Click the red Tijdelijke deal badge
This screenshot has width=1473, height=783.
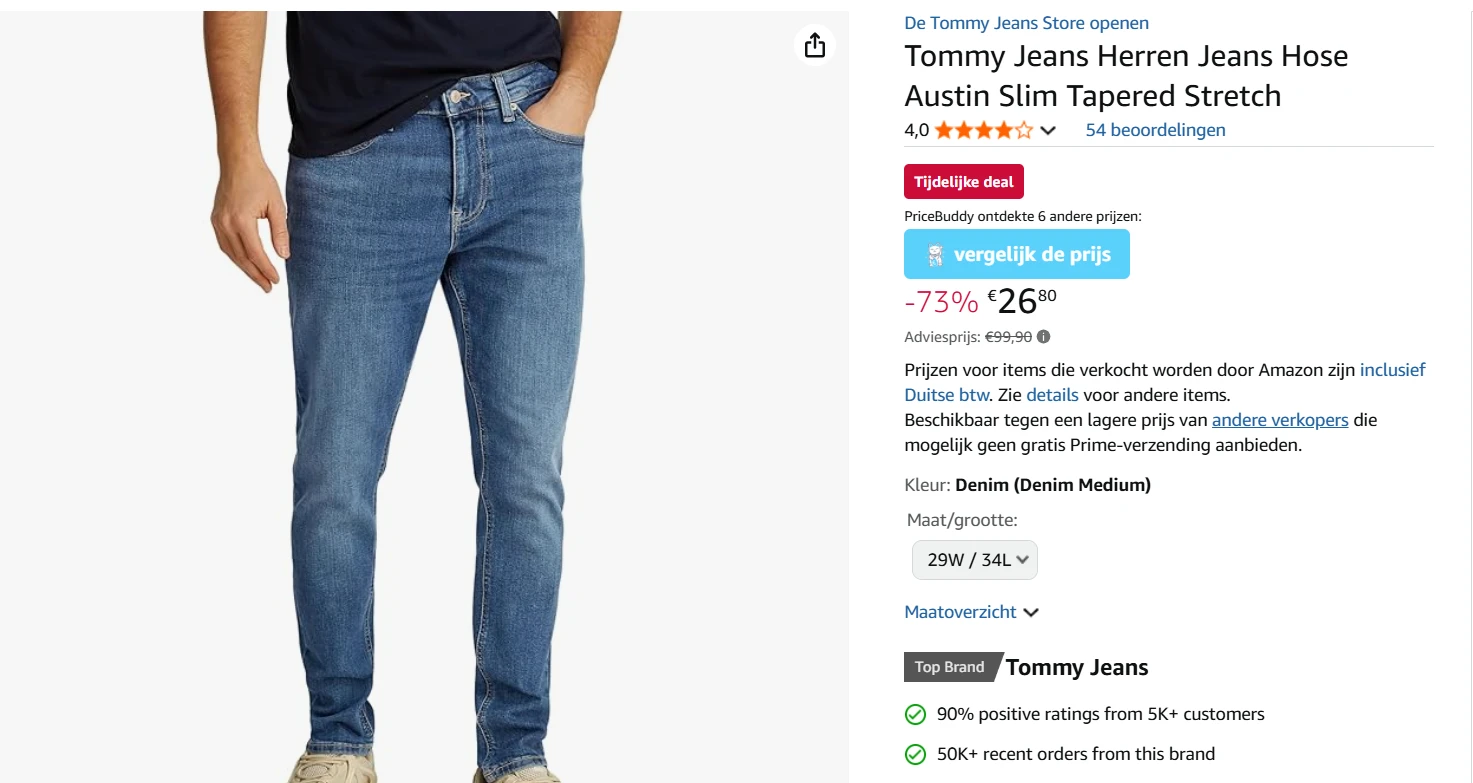963,182
